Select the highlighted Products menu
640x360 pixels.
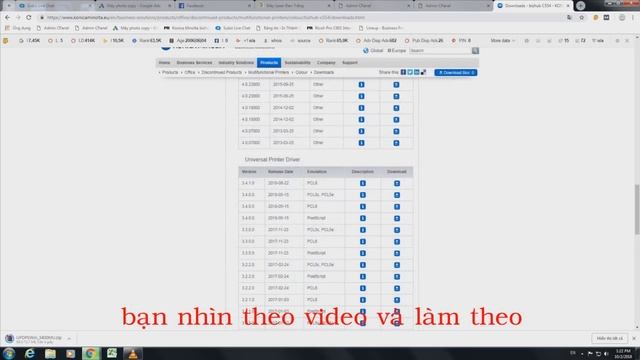click(x=269, y=63)
